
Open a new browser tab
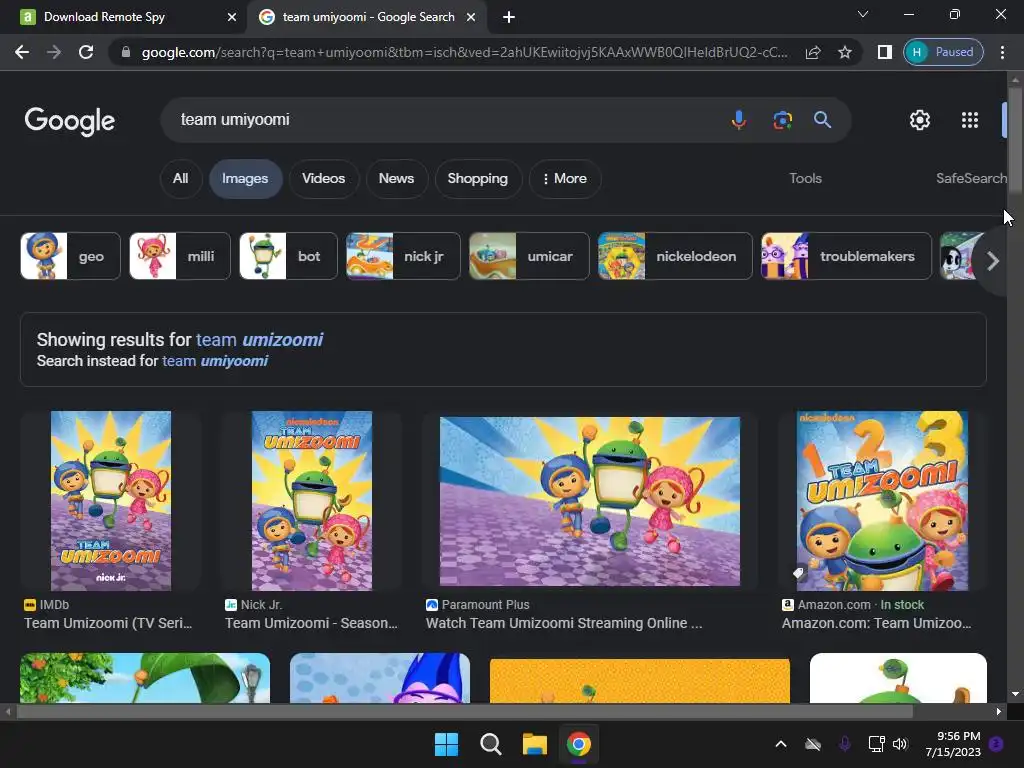(509, 17)
